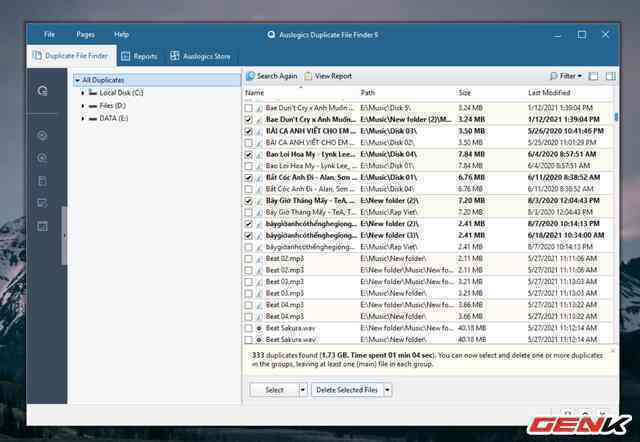Open the Auslogics Store tab
This screenshot has height=442, width=640.
pyautogui.click(x=200, y=56)
